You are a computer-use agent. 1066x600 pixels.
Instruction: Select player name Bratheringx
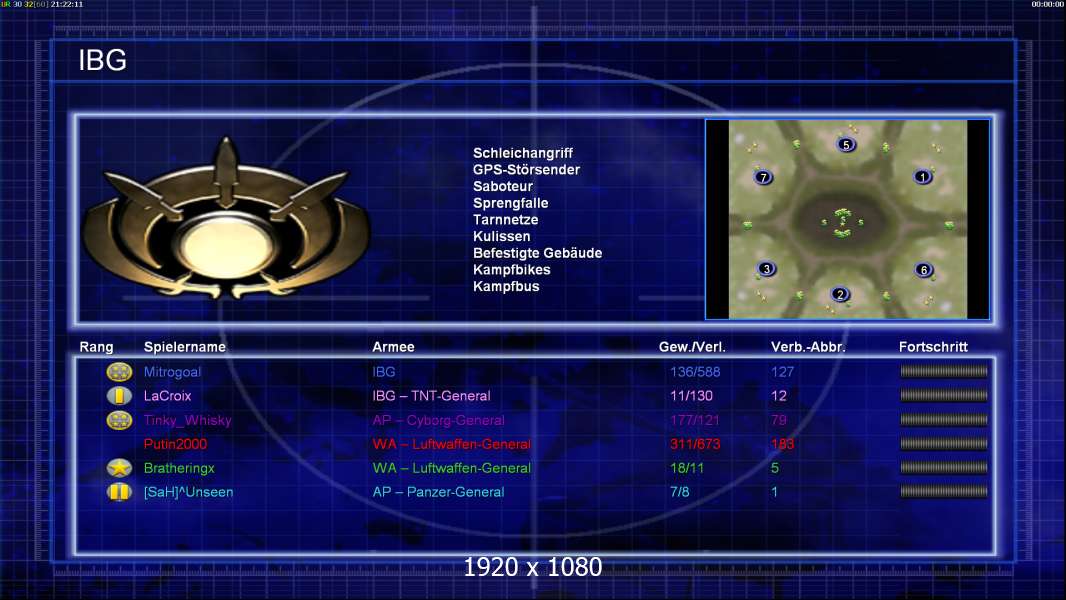click(x=179, y=468)
